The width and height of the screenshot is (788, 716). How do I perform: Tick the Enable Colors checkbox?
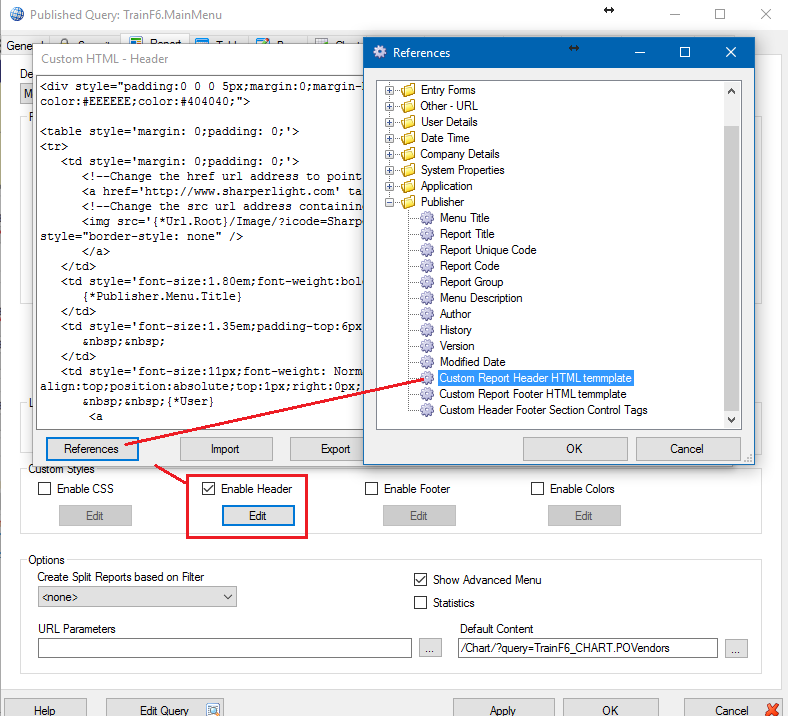[537, 489]
